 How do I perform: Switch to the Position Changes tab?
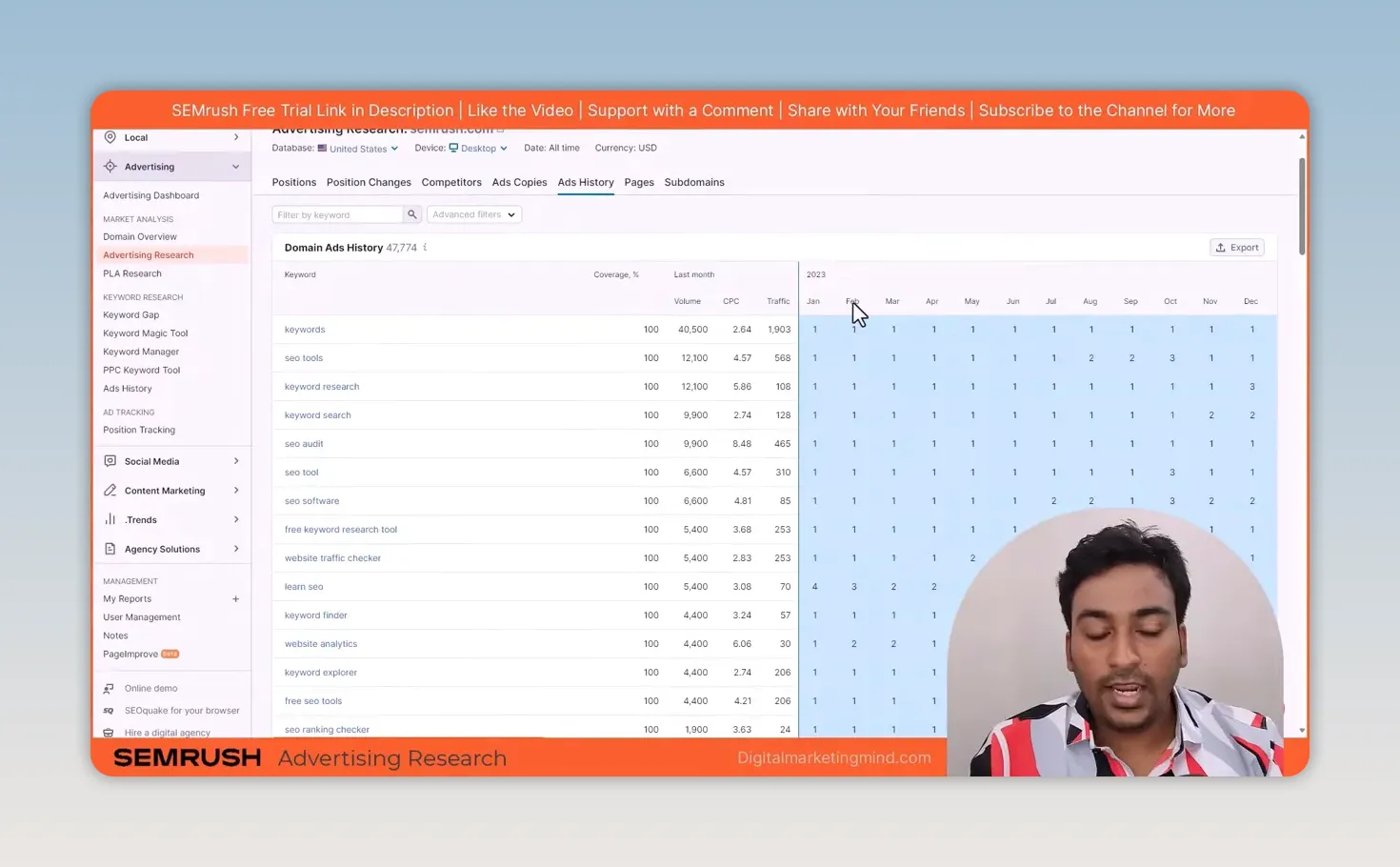point(369,182)
